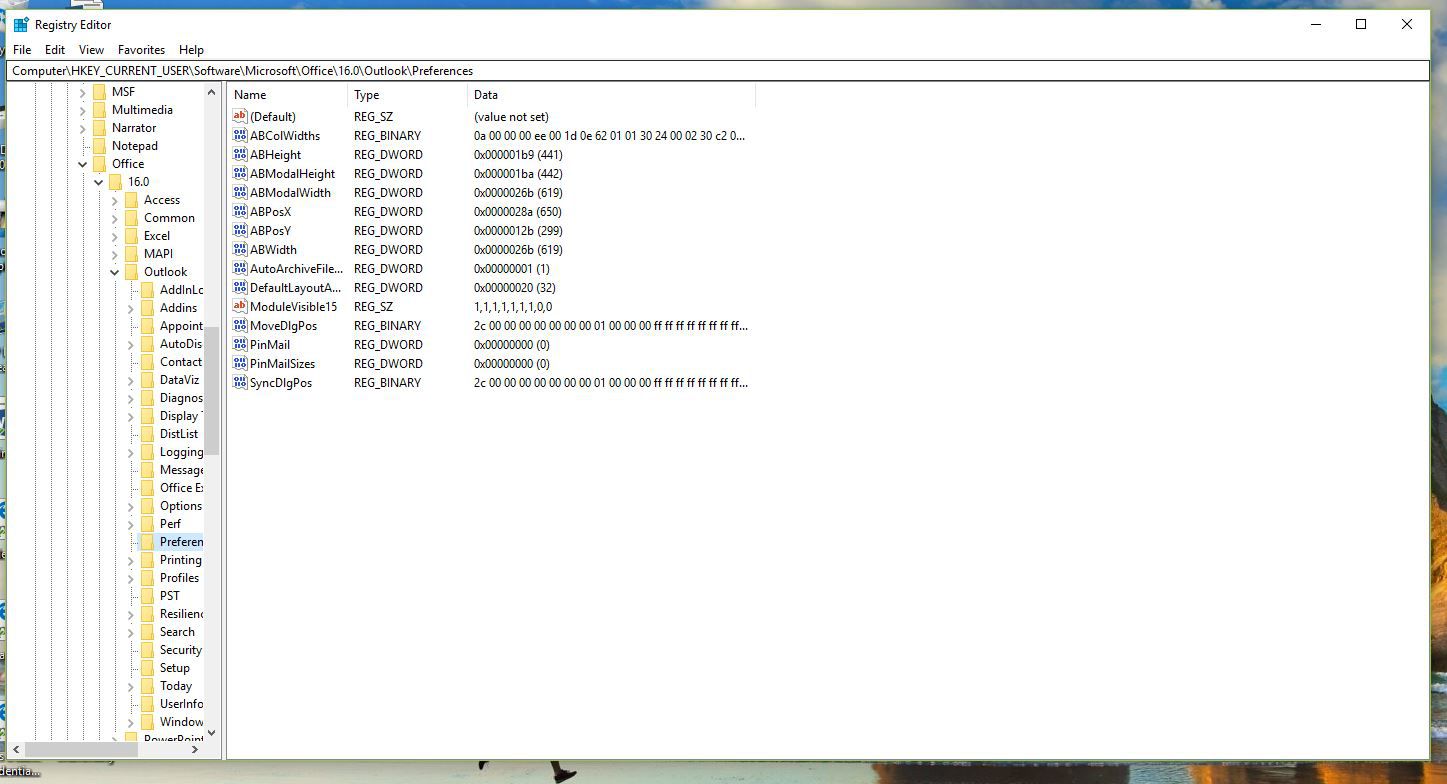Screen dimensions: 1447x784
Task: Select the Perf key in tree
Action: click(x=170, y=524)
